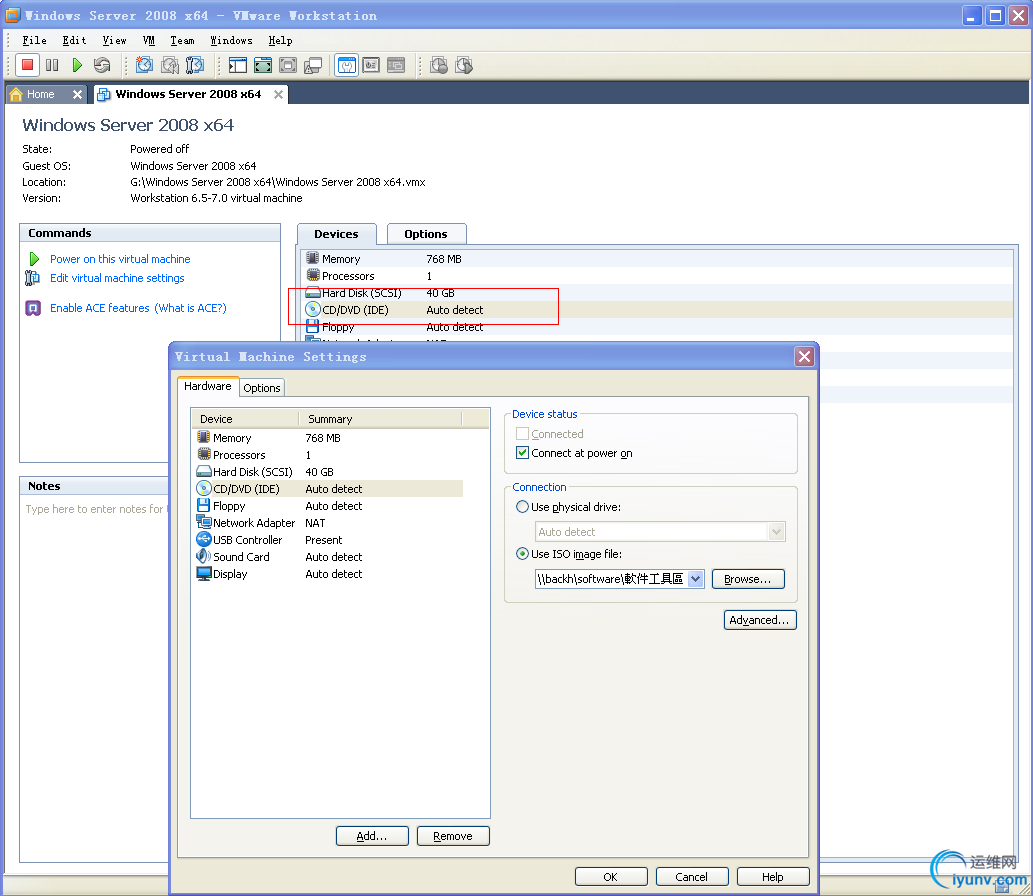This screenshot has width=1033, height=896.
Task: Uncheck Connect at power on
Action: click(x=522, y=453)
